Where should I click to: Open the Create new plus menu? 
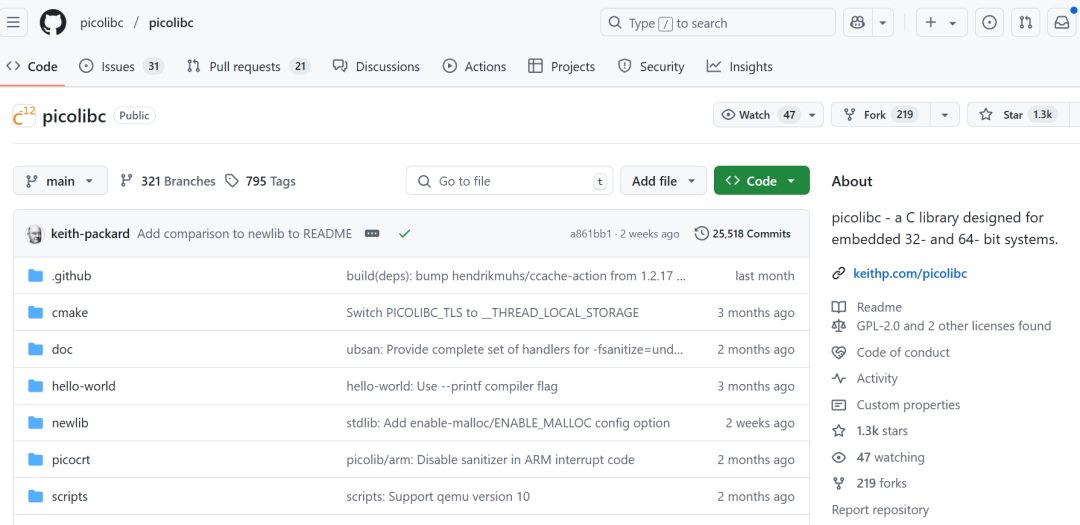pyautogui.click(x=941, y=23)
